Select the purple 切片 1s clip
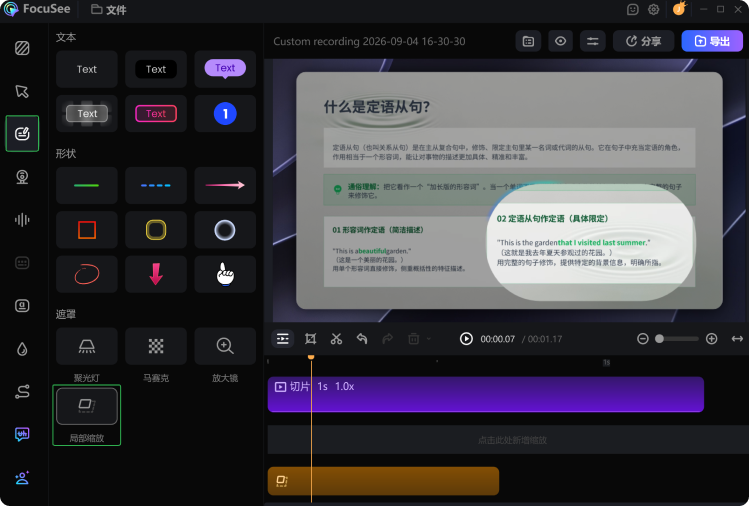This screenshot has height=506, width=749. point(486,394)
